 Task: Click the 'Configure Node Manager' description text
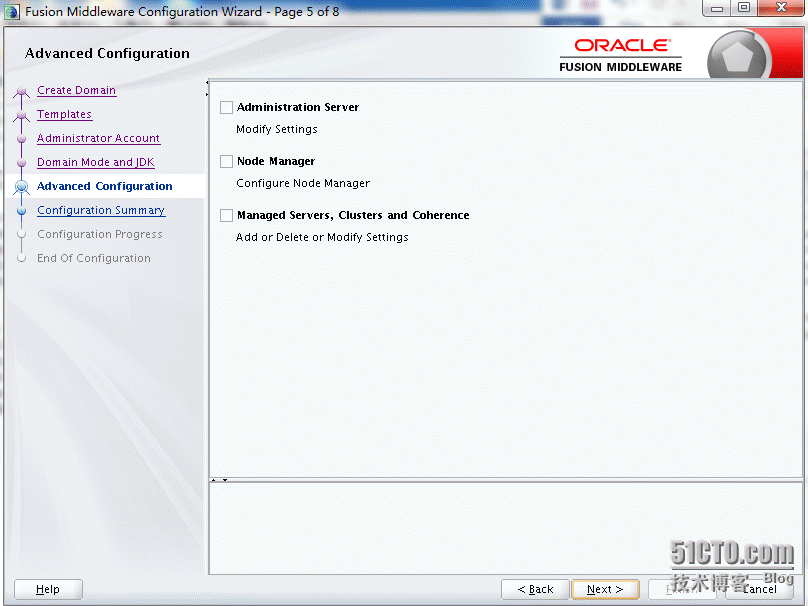(x=303, y=183)
